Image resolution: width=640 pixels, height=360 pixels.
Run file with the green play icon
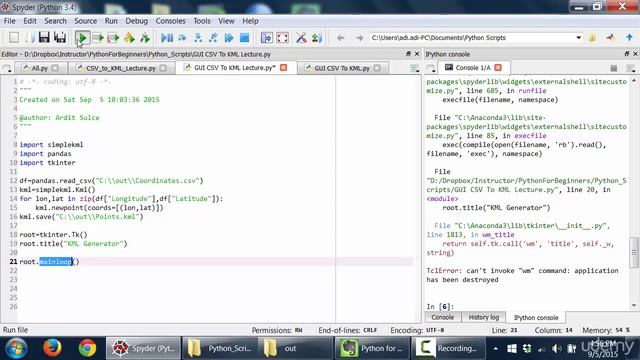[x=82, y=38]
